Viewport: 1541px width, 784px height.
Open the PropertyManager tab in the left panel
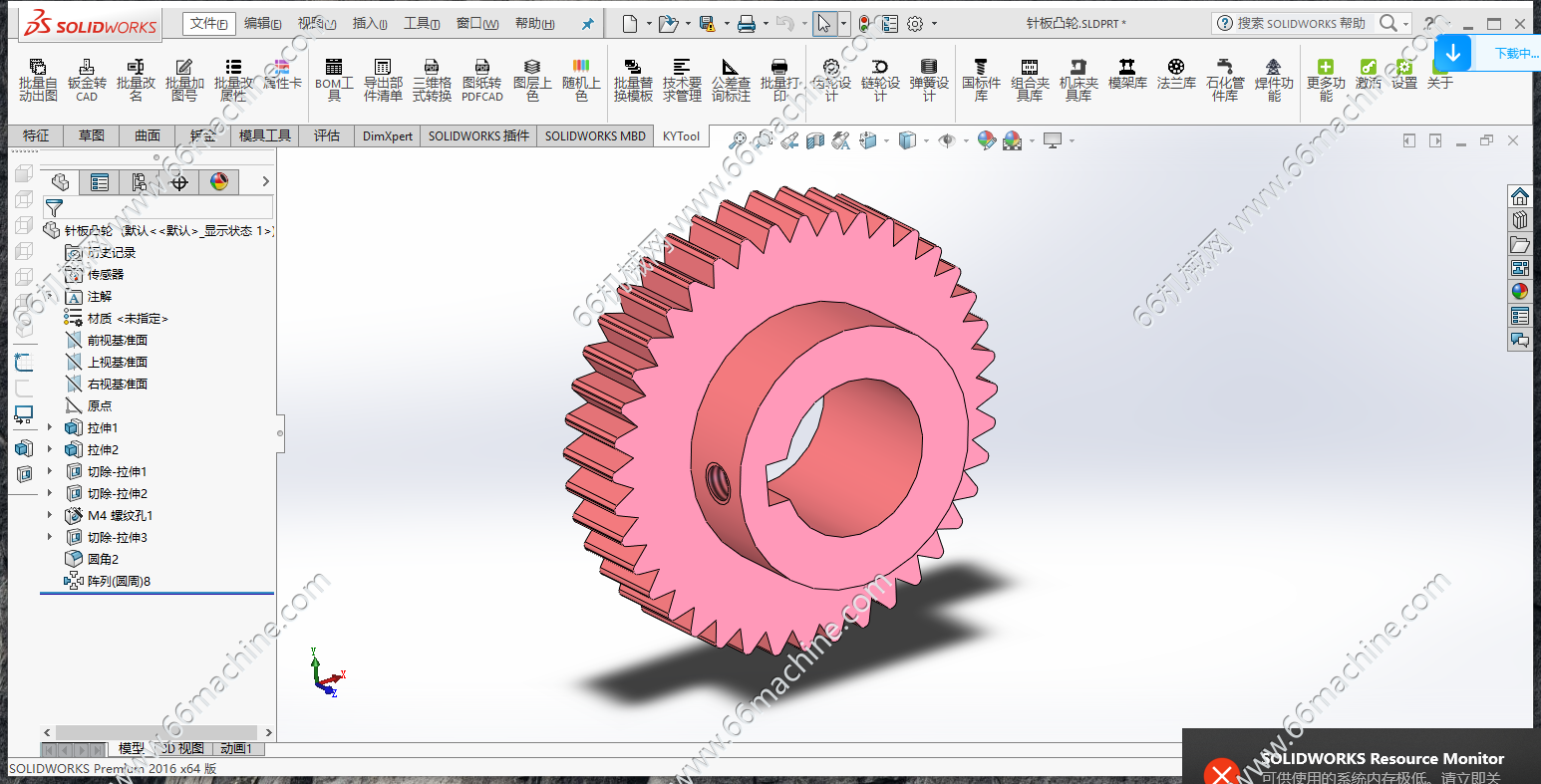point(100,181)
